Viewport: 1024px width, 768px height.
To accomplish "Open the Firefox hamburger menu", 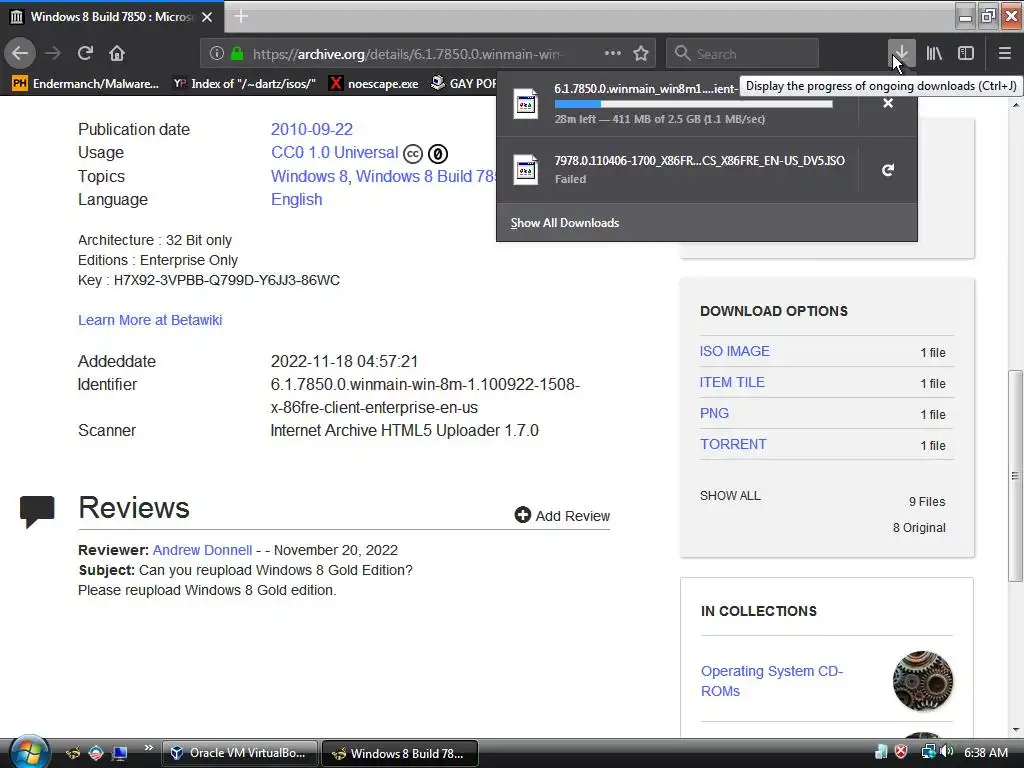I will (x=1004, y=53).
